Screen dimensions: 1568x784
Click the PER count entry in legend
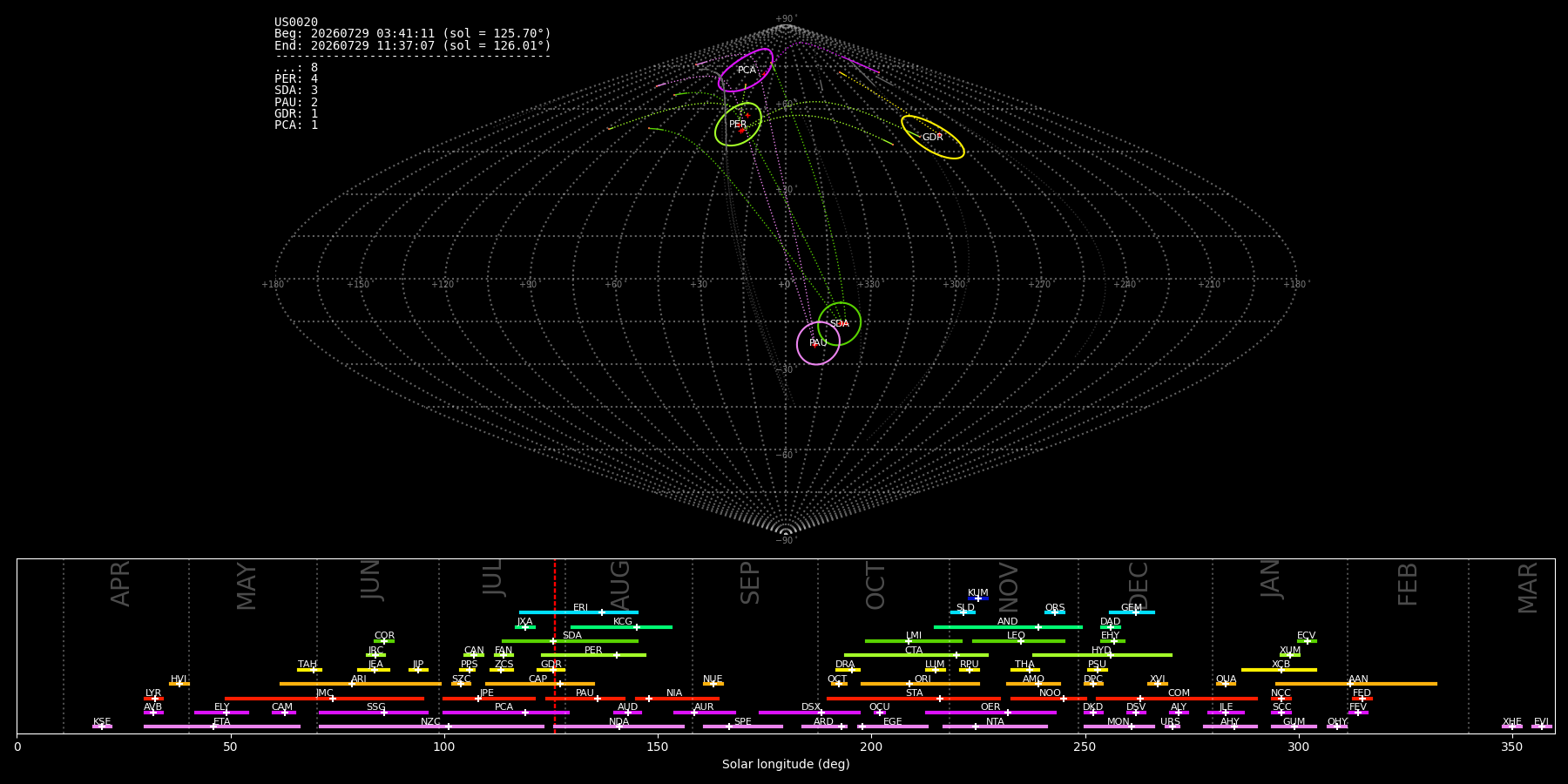296,79
